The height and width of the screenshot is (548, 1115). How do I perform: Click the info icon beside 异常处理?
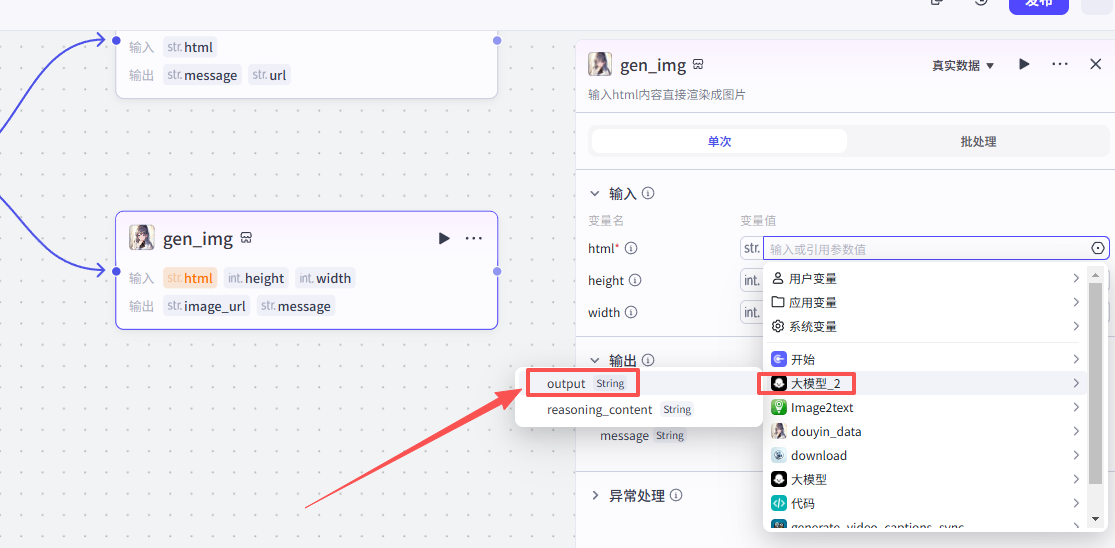(676, 495)
